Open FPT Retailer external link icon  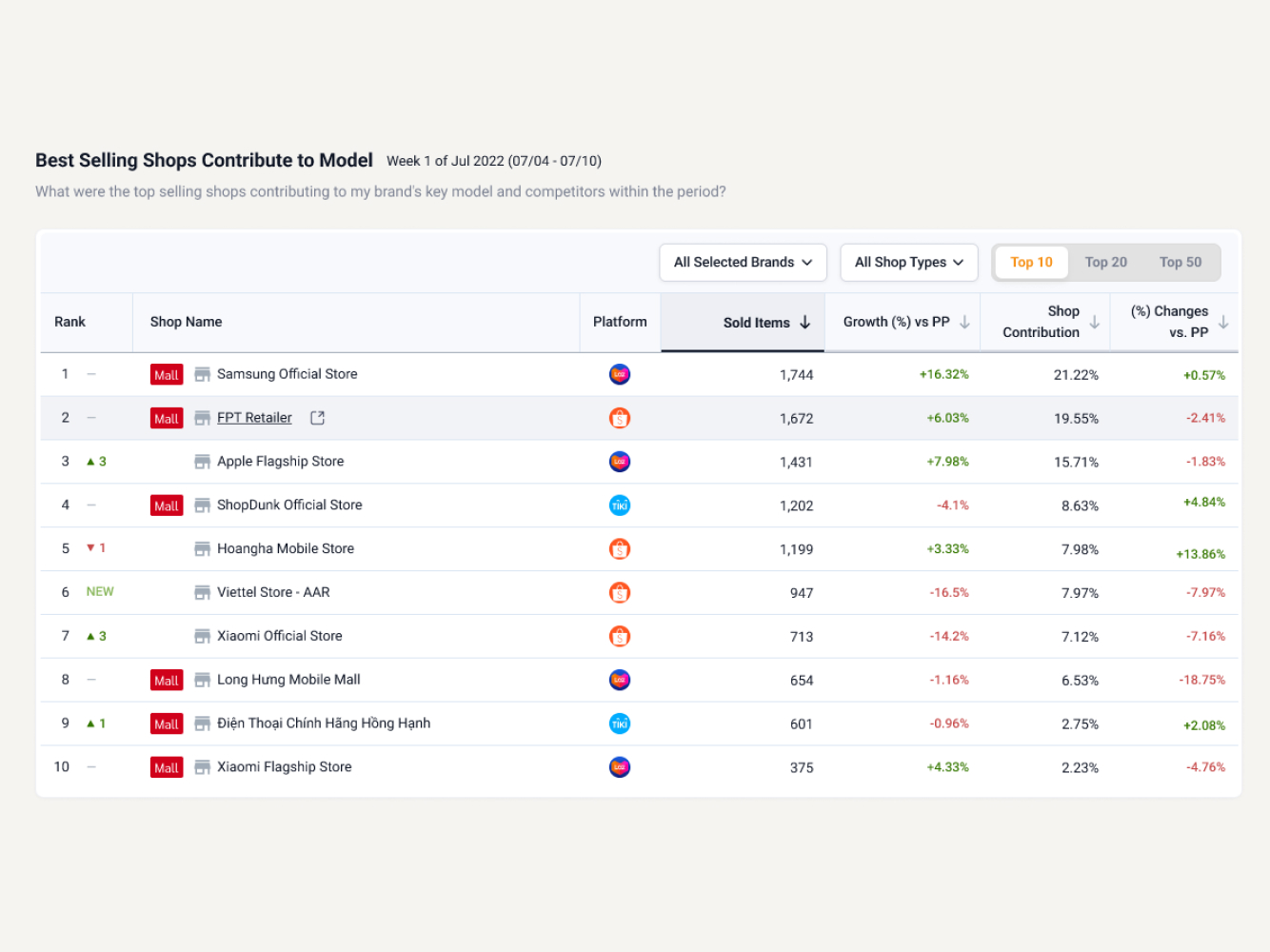(x=318, y=418)
